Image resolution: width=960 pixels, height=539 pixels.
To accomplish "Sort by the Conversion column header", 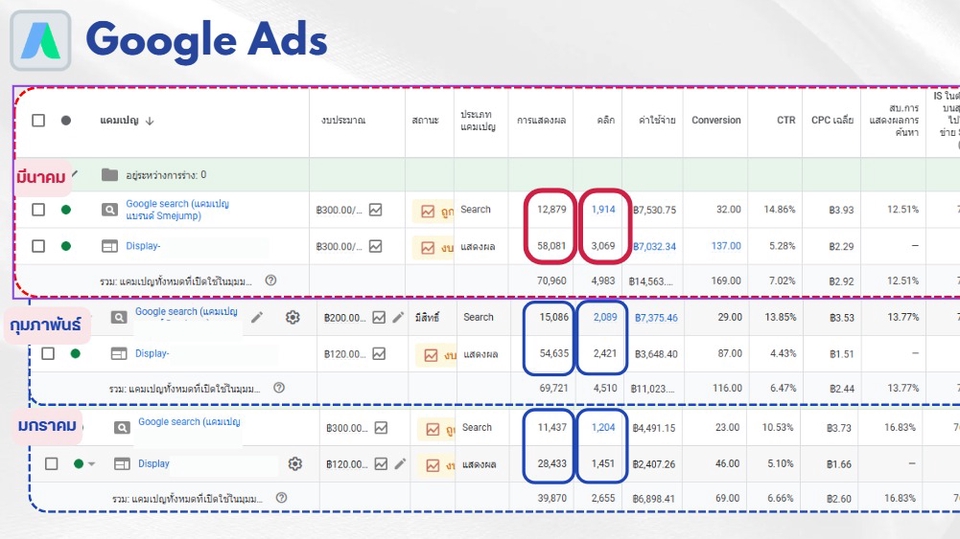I will pyautogui.click(x=716, y=120).
